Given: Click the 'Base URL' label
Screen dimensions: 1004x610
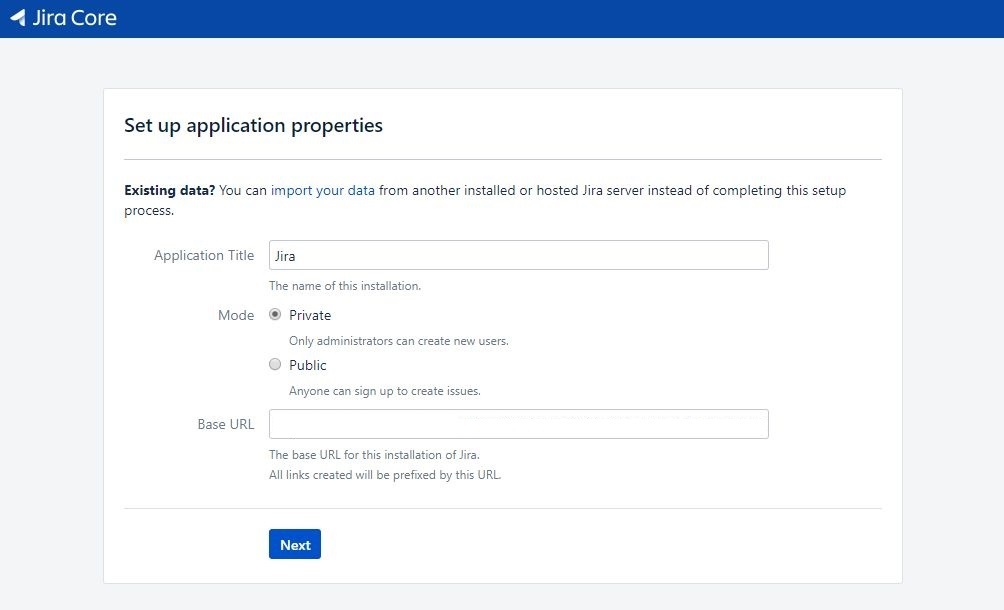Looking at the screenshot, I should [226, 424].
